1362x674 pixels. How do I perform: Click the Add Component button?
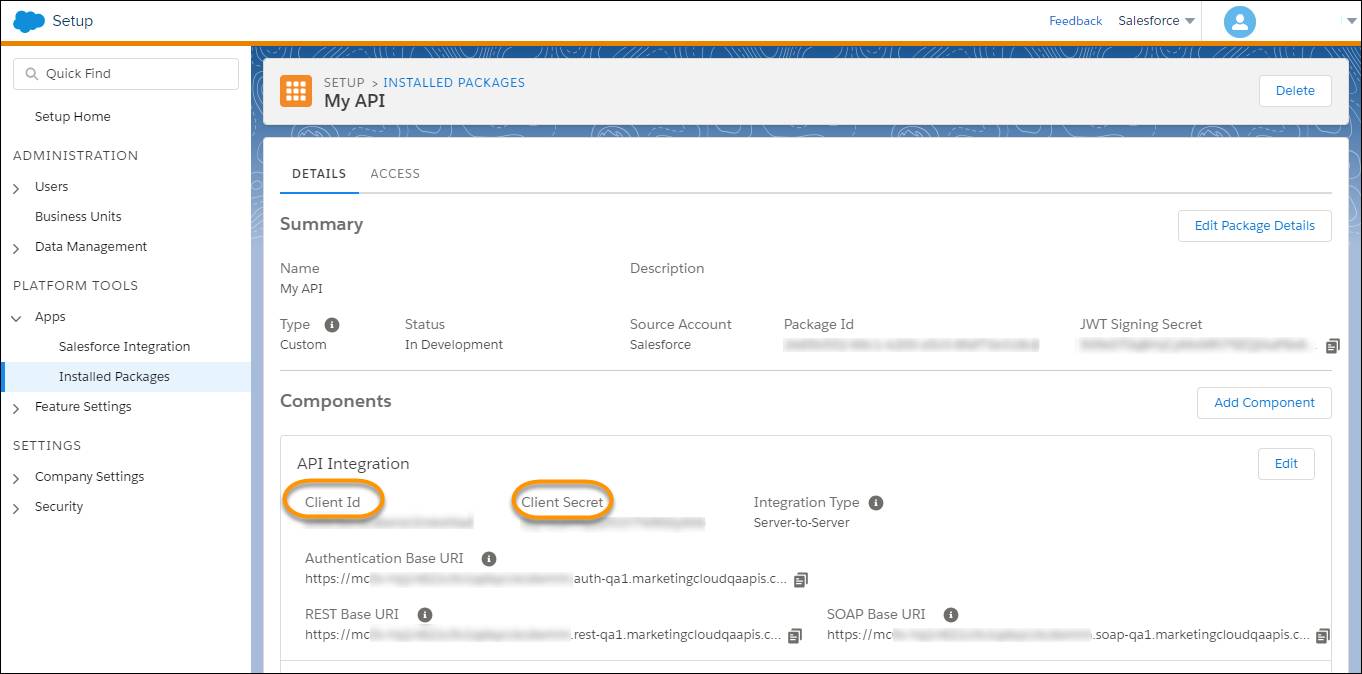click(x=1264, y=403)
